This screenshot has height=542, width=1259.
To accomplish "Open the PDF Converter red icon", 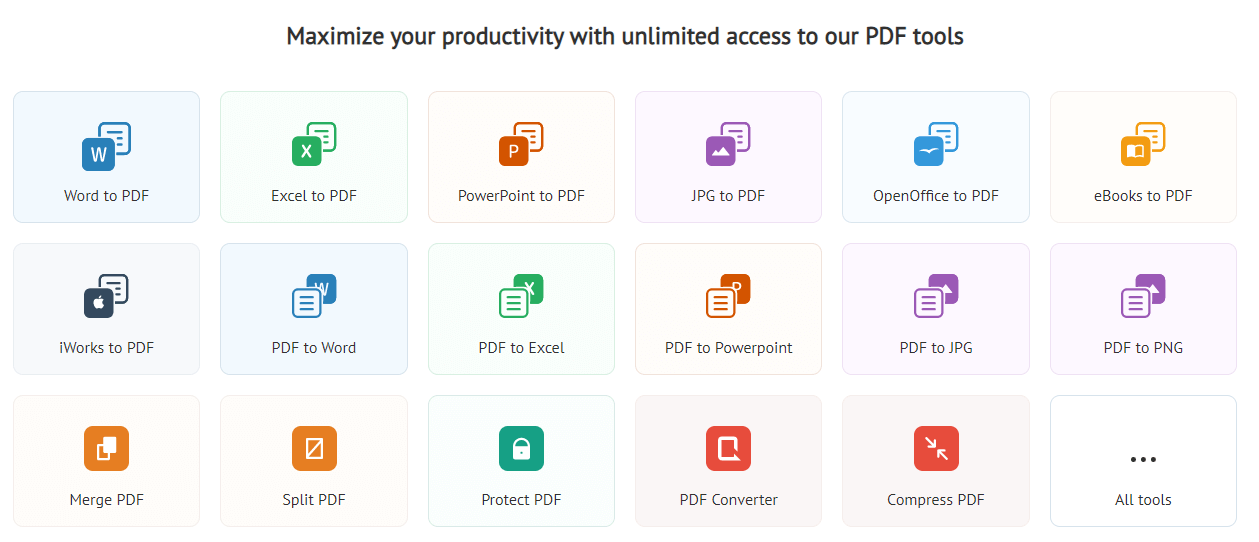I will [728, 448].
